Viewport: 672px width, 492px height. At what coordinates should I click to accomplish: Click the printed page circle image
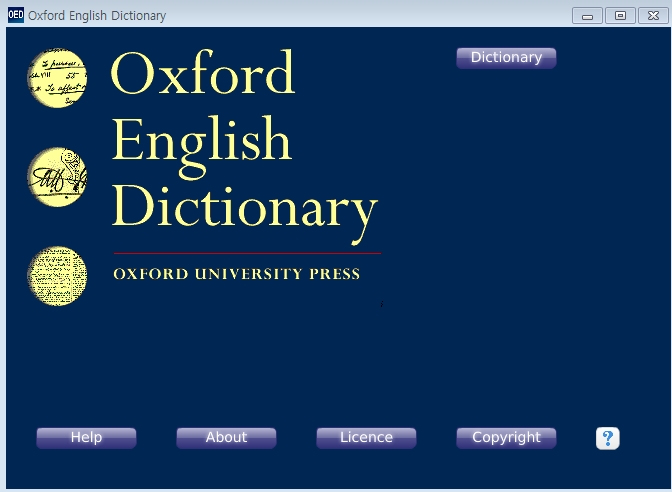coord(57,276)
